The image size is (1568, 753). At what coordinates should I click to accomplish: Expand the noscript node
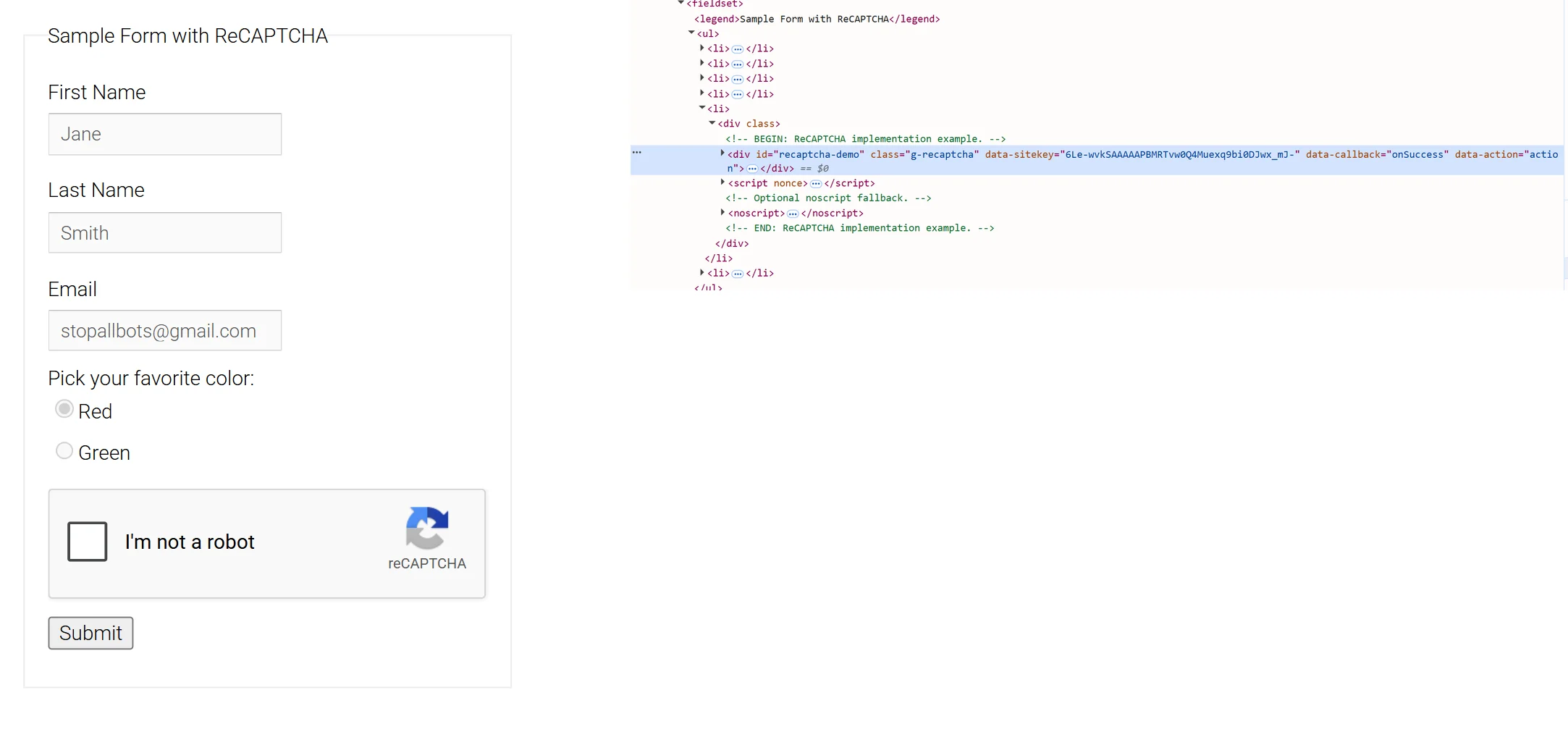(x=722, y=212)
